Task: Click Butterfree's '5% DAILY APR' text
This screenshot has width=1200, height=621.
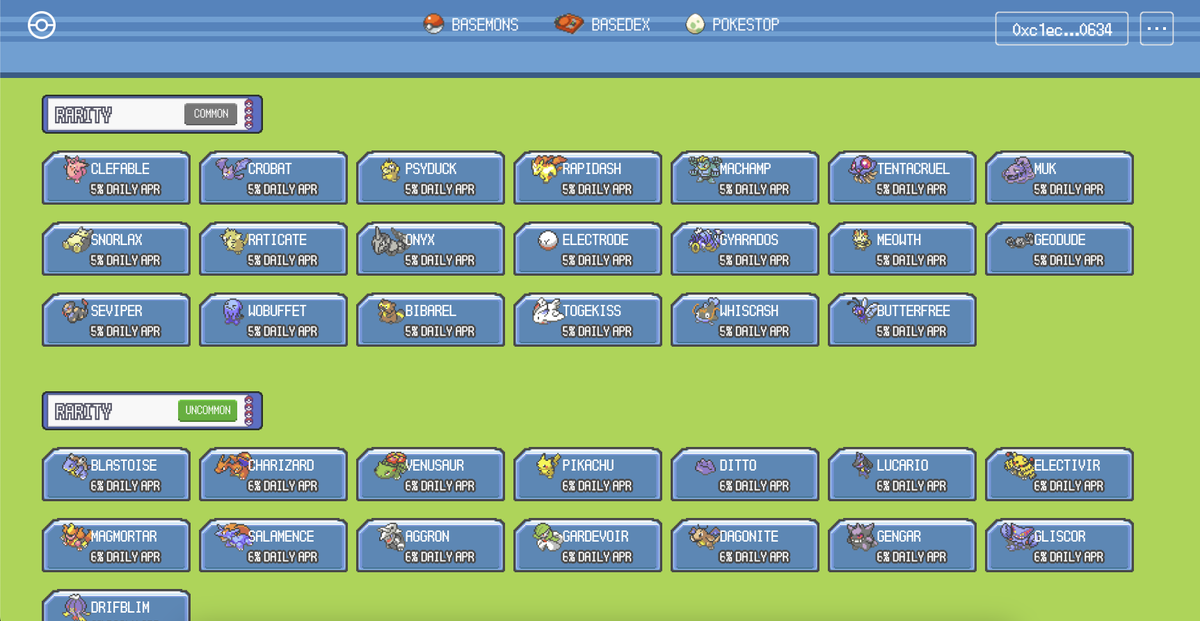Action: click(x=911, y=331)
